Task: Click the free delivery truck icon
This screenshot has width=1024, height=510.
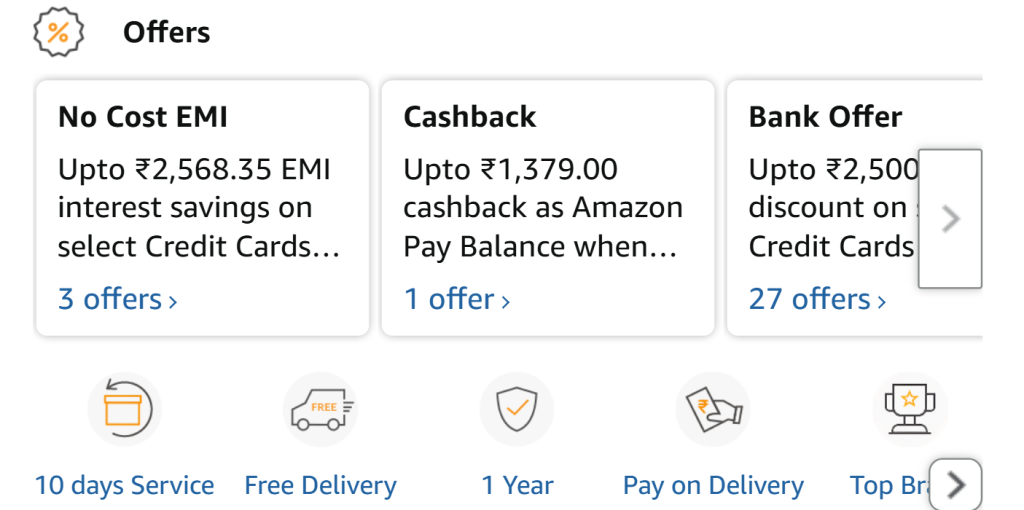Action: [320, 409]
